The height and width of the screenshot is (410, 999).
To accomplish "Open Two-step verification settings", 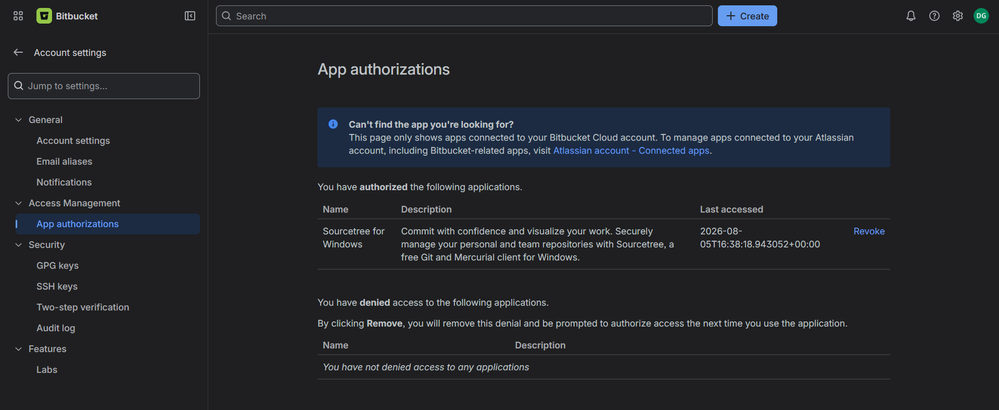I will [83, 308].
